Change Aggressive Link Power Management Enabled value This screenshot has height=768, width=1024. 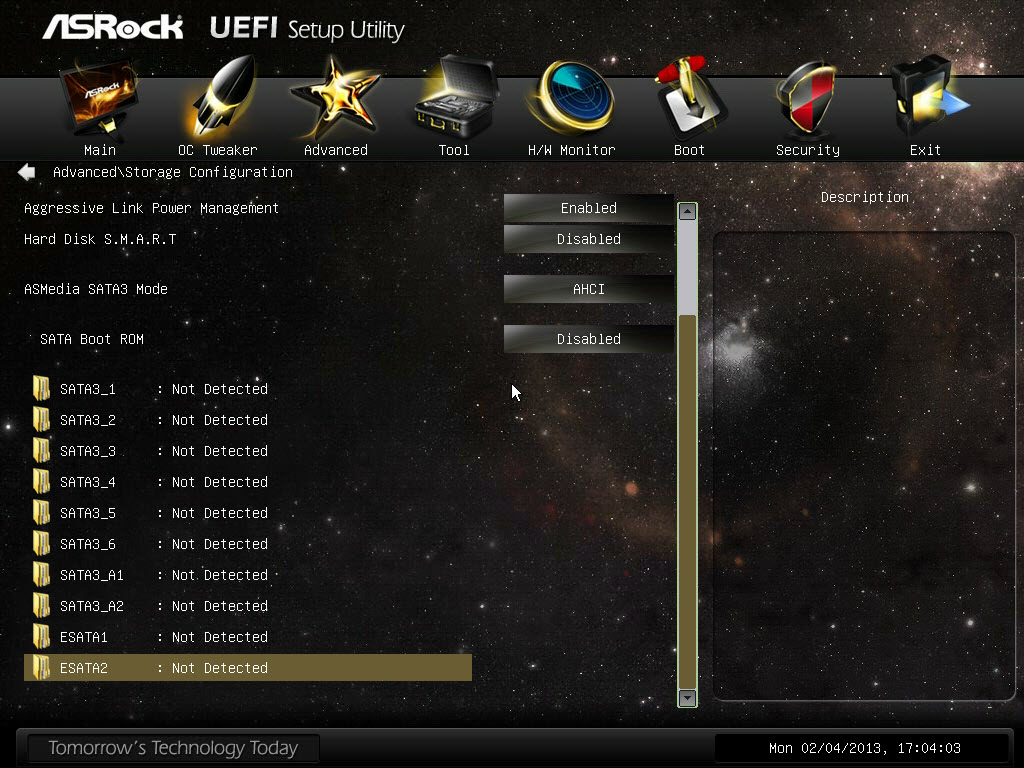click(588, 208)
